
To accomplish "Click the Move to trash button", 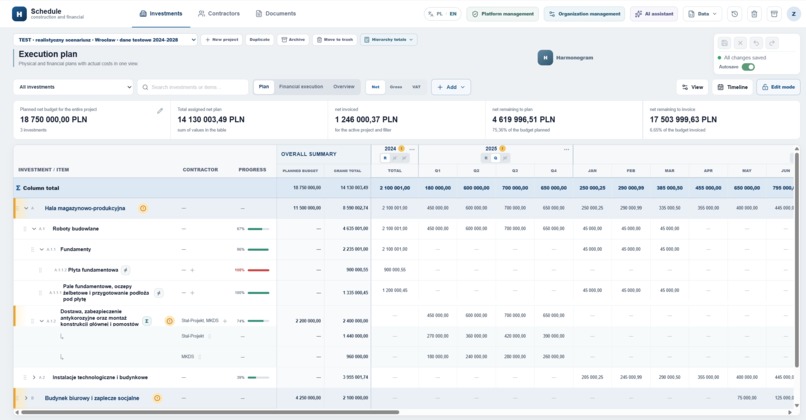I will [335, 40].
